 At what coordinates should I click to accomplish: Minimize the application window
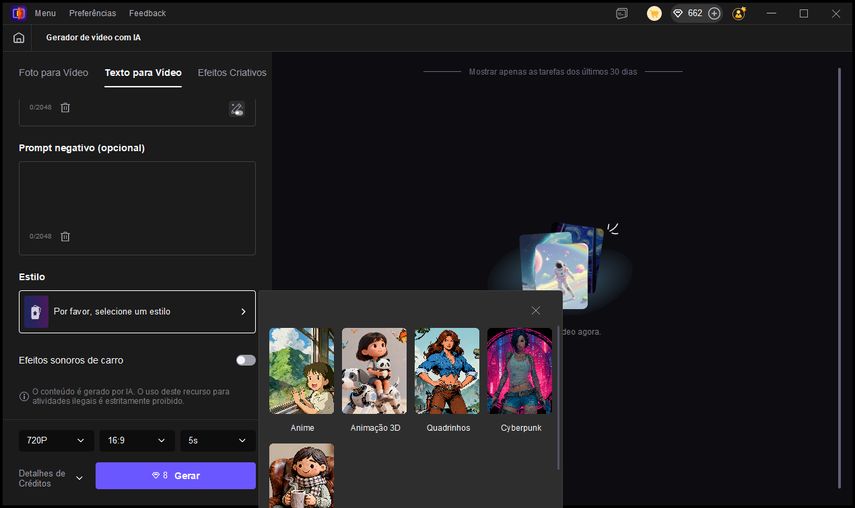(x=771, y=13)
